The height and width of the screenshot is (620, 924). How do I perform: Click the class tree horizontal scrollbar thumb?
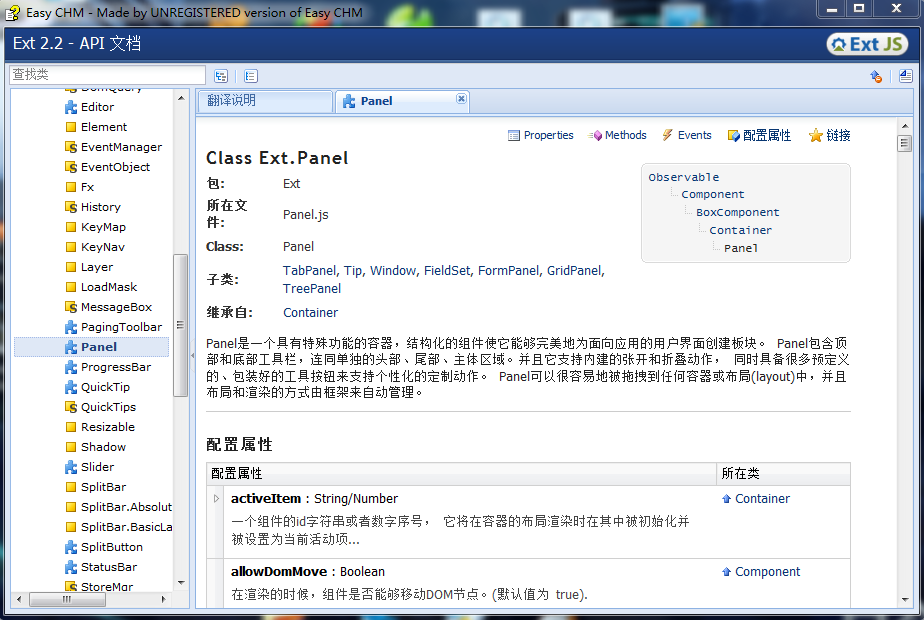67,599
